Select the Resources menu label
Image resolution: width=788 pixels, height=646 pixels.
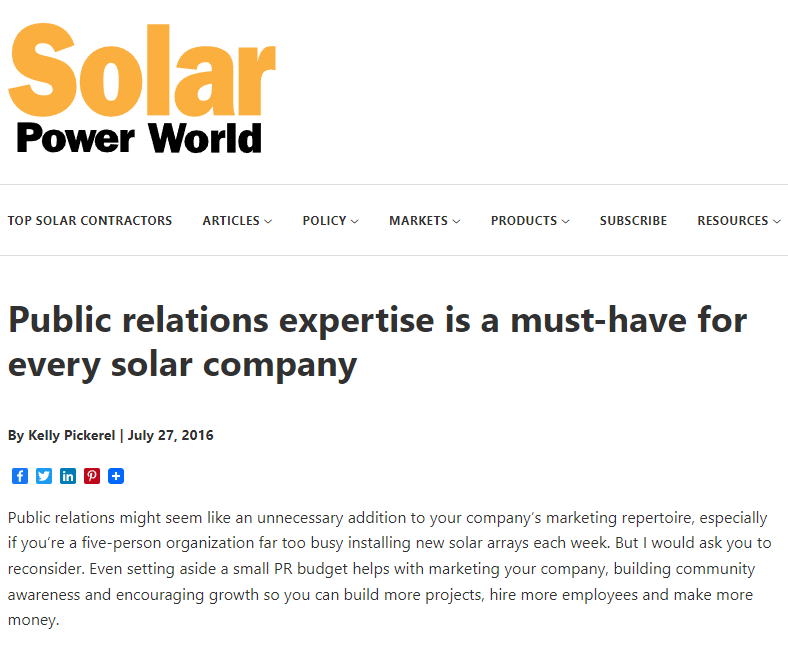tap(732, 221)
